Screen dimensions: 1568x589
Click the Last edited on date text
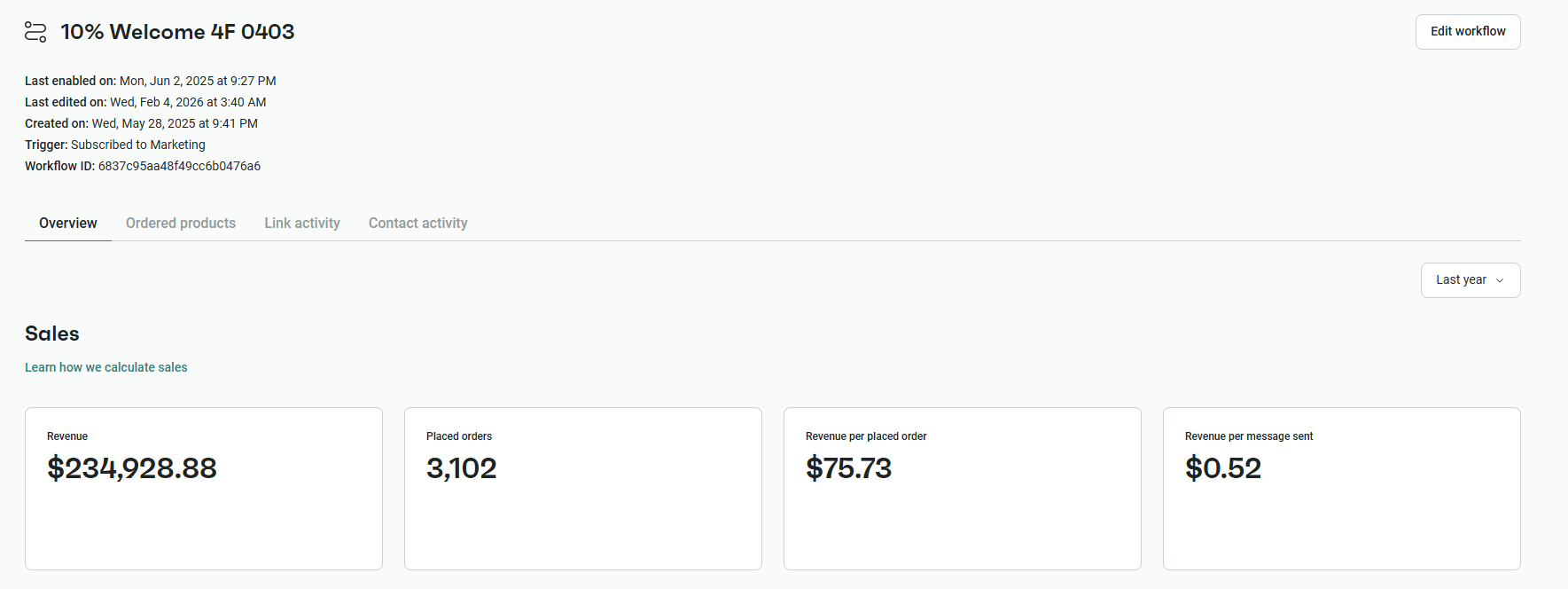(x=187, y=102)
